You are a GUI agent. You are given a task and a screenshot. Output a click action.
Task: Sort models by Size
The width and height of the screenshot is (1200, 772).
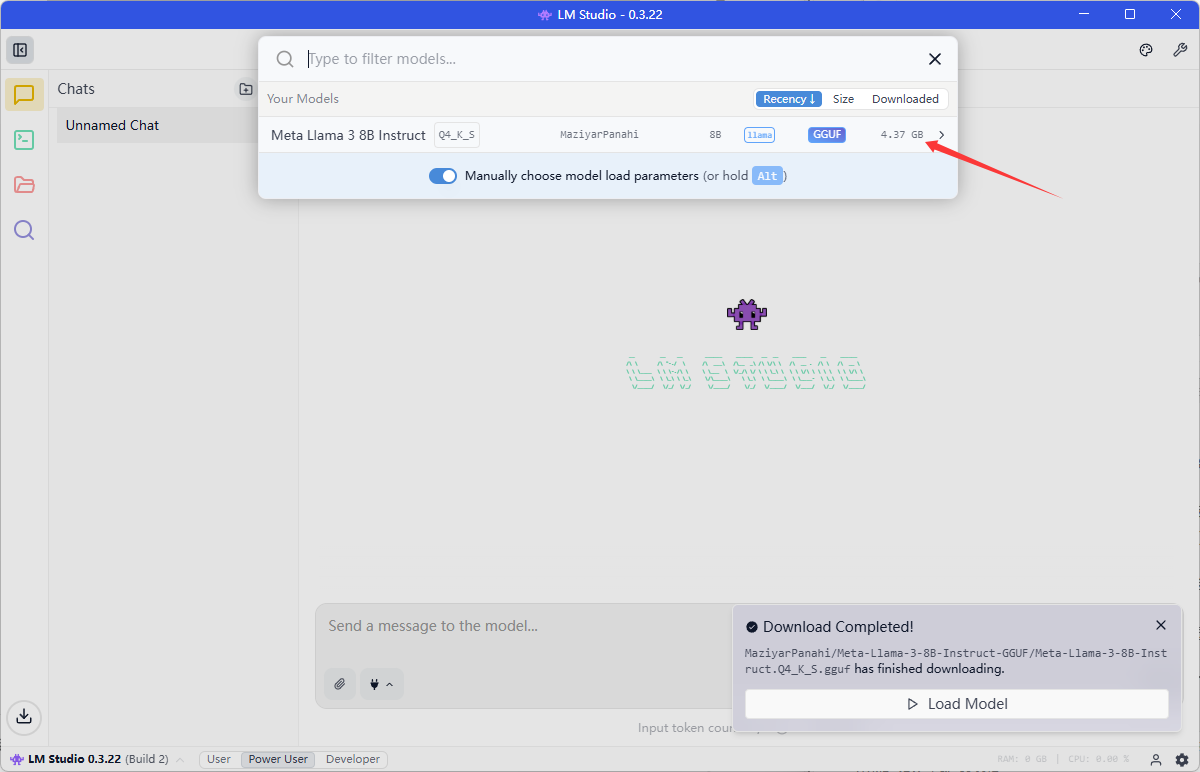(x=844, y=99)
